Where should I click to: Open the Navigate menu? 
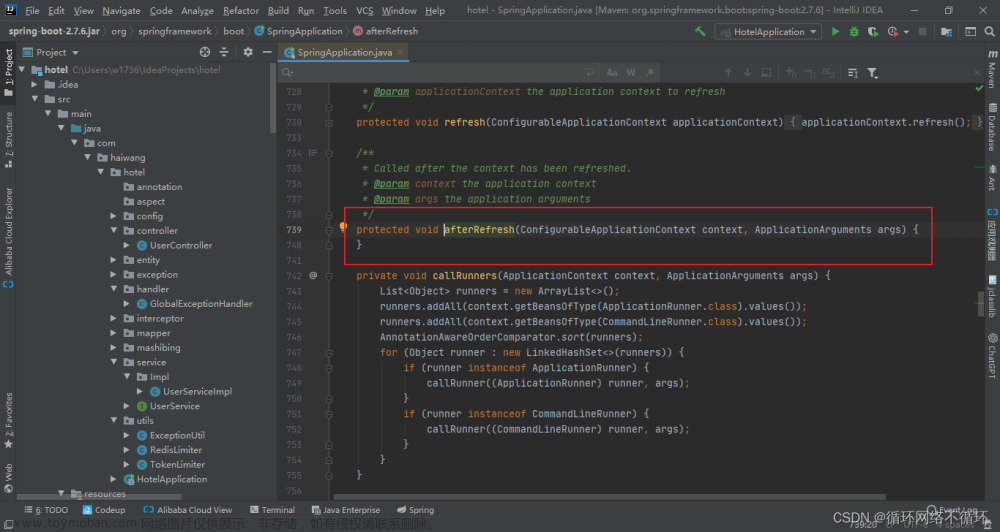(x=121, y=10)
